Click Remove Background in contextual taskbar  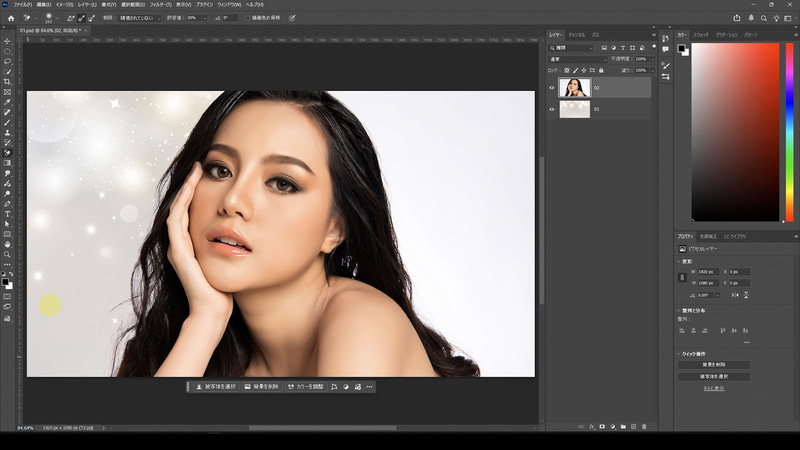coord(262,387)
